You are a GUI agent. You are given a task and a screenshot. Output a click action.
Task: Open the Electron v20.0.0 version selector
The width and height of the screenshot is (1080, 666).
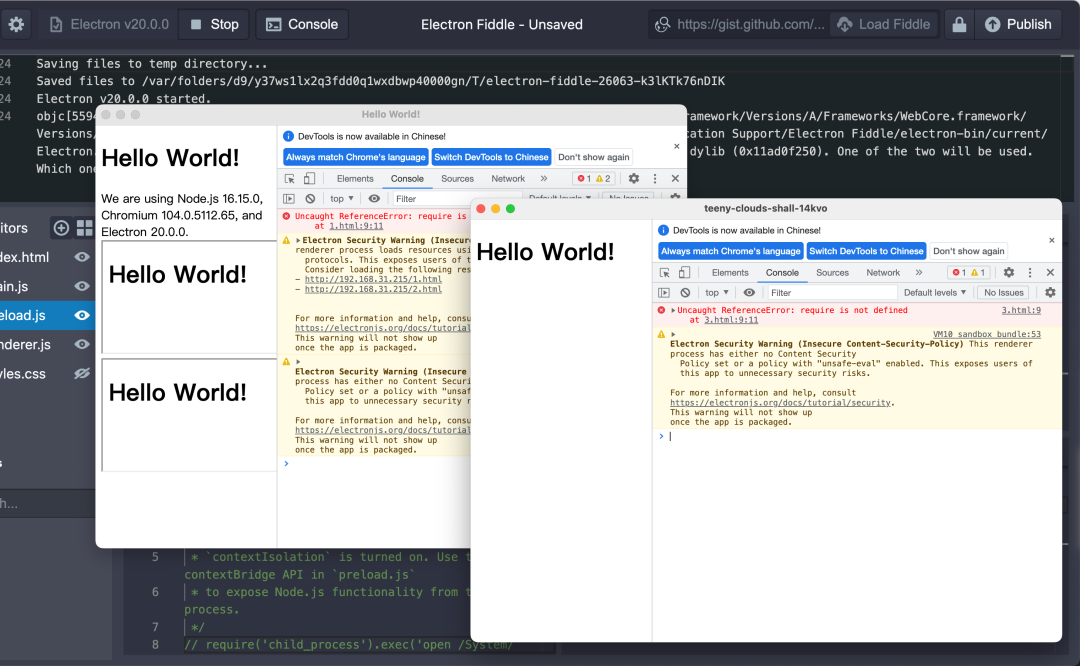pyautogui.click(x=109, y=25)
